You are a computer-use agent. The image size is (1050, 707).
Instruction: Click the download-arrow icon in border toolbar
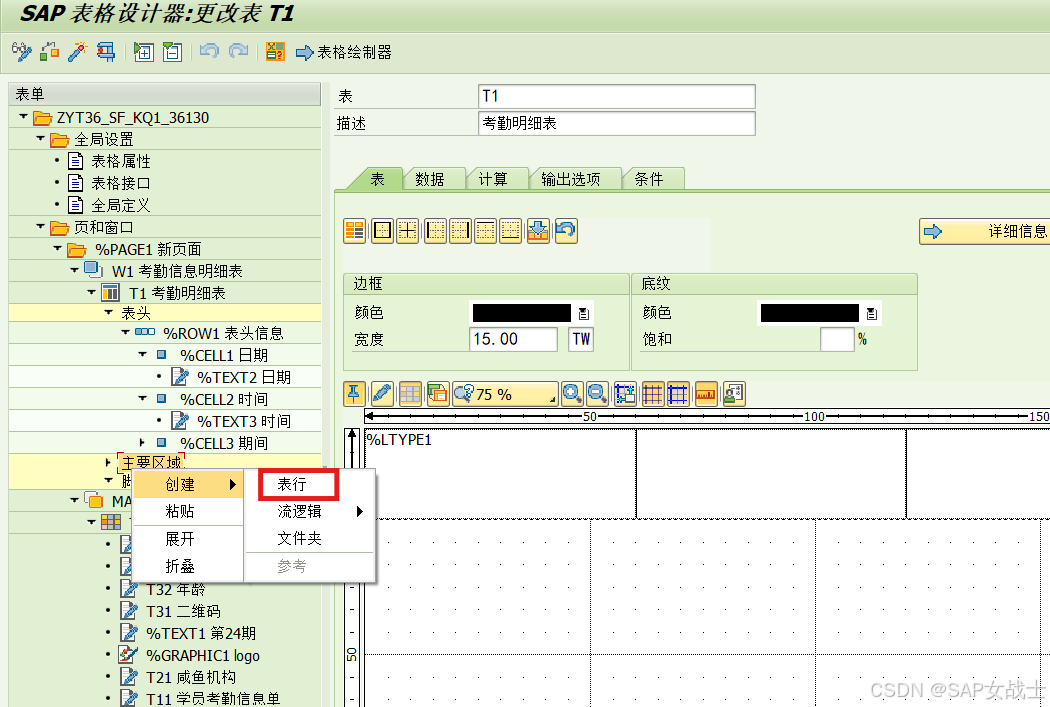[538, 231]
